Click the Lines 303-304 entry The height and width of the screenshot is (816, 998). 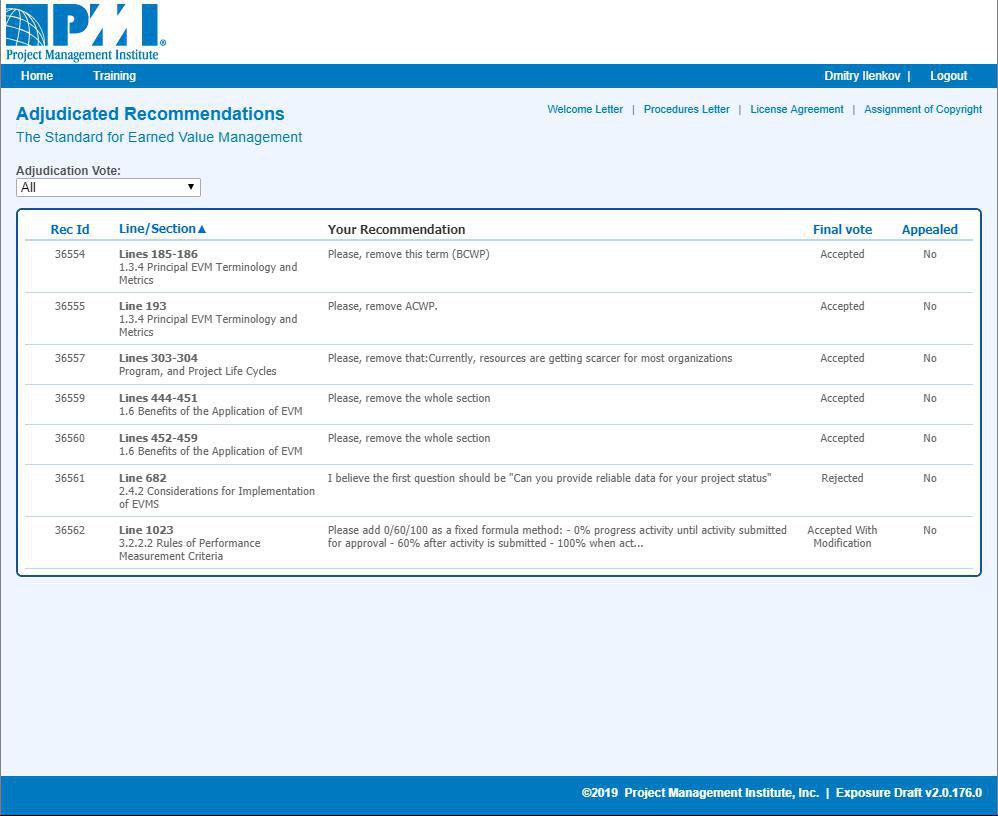coord(158,358)
